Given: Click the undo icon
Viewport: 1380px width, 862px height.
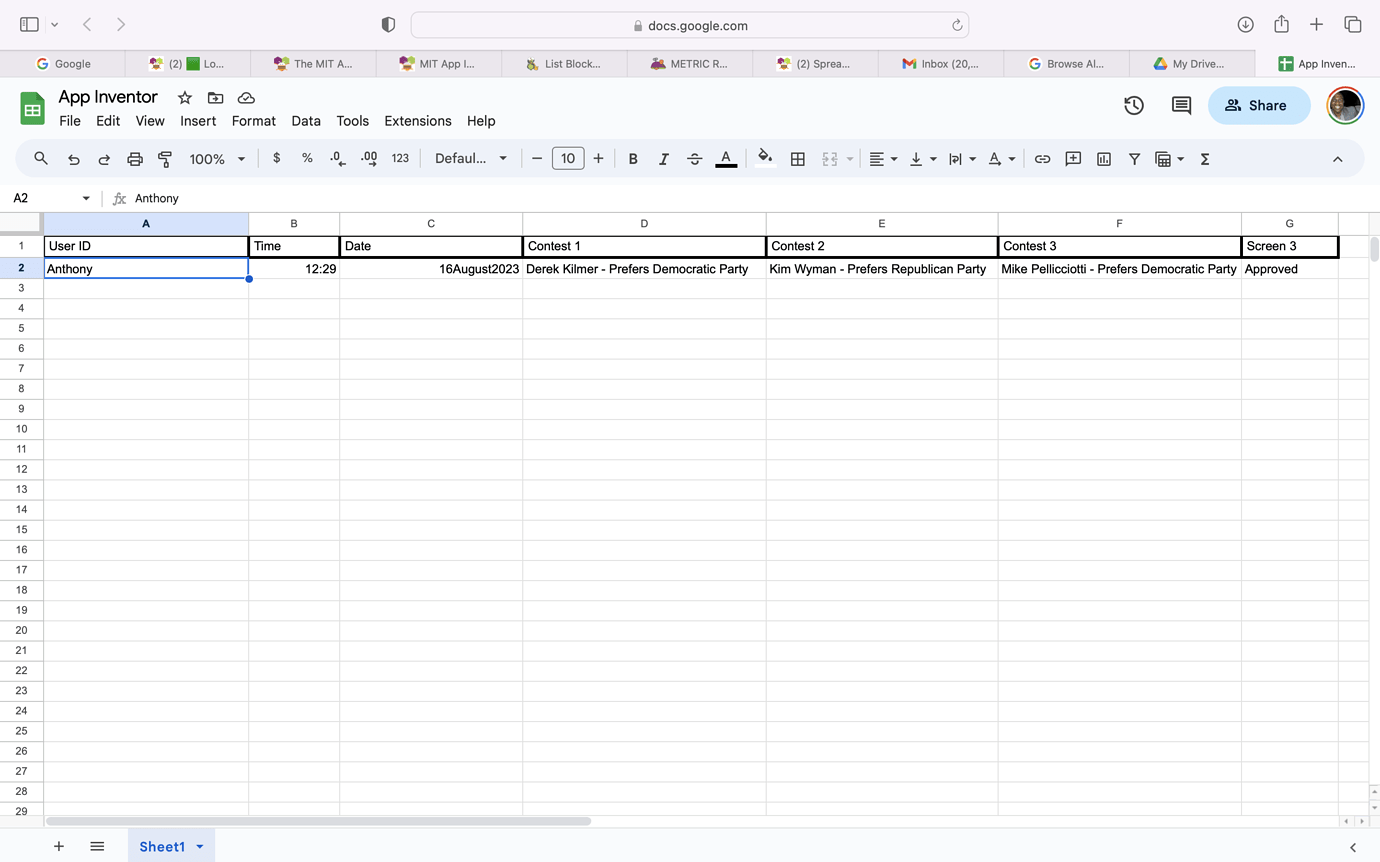Looking at the screenshot, I should coord(72,158).
